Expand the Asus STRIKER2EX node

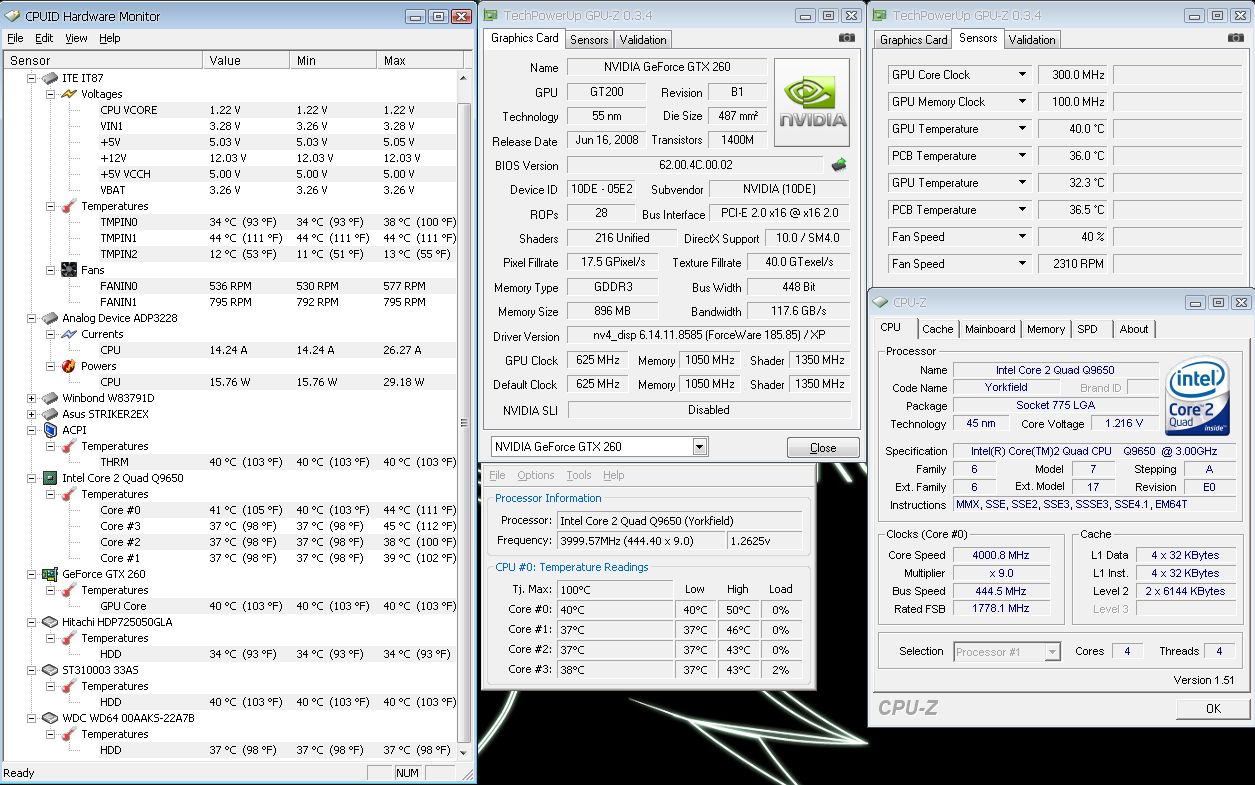[31, 414]
